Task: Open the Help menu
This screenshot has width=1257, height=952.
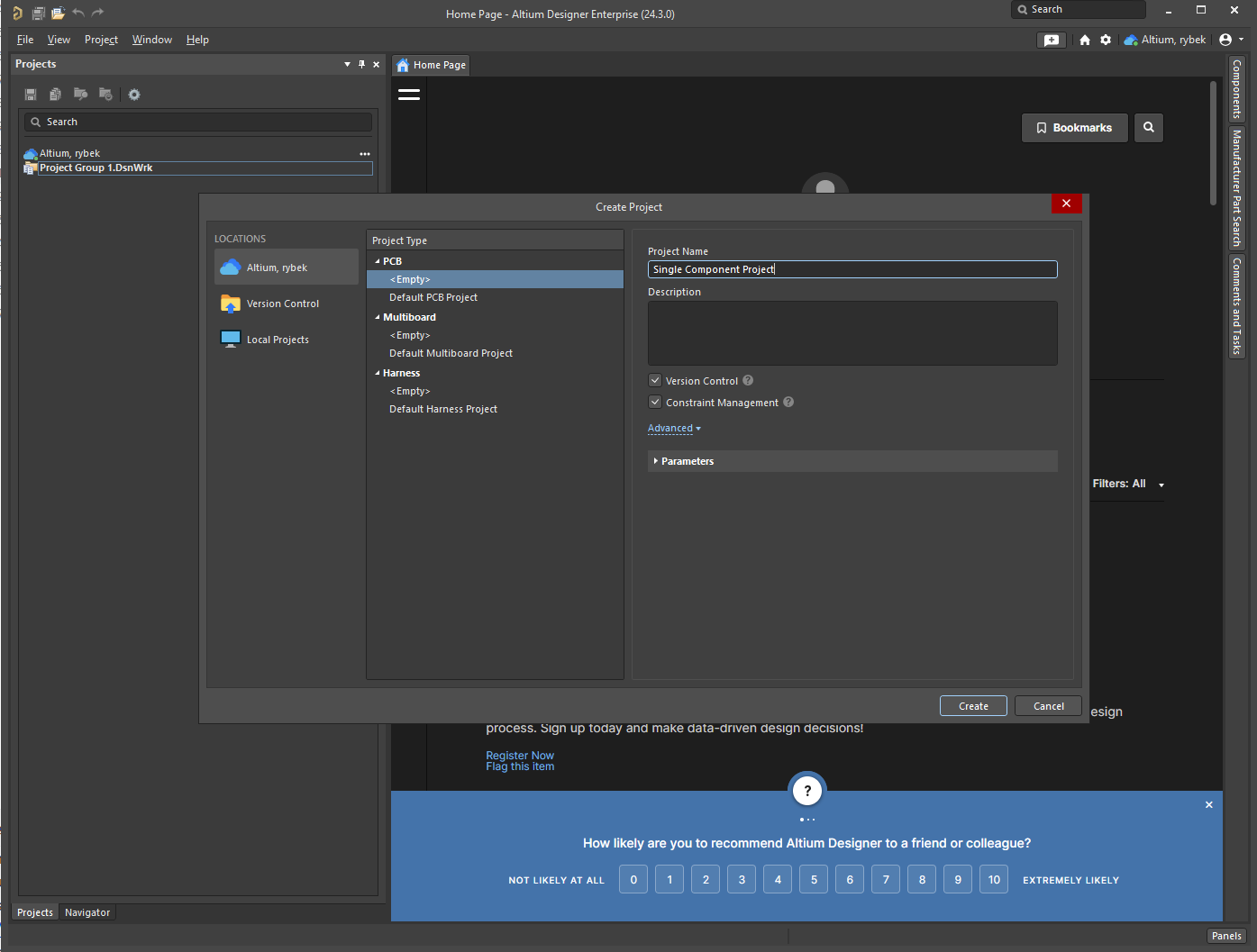Action: (x=197, y=40)
